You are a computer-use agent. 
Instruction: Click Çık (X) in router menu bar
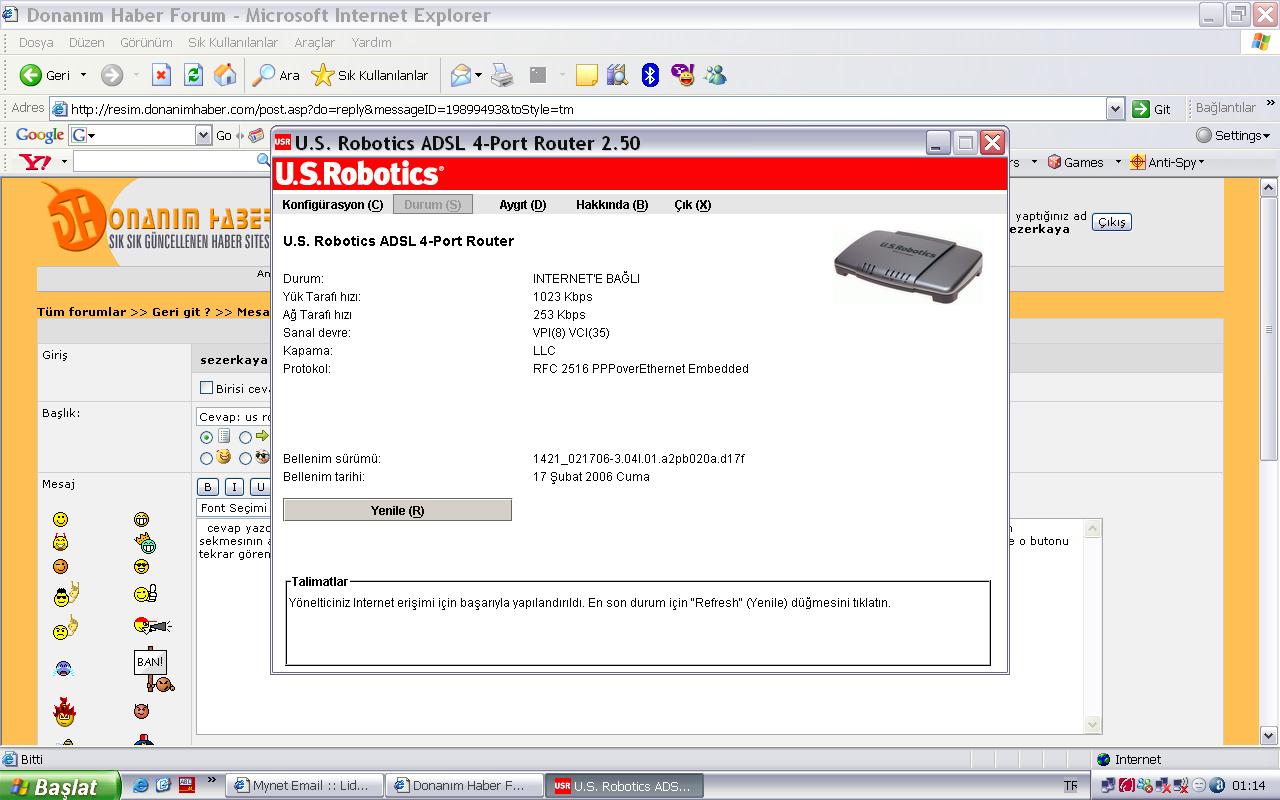[x=692, y=204]
